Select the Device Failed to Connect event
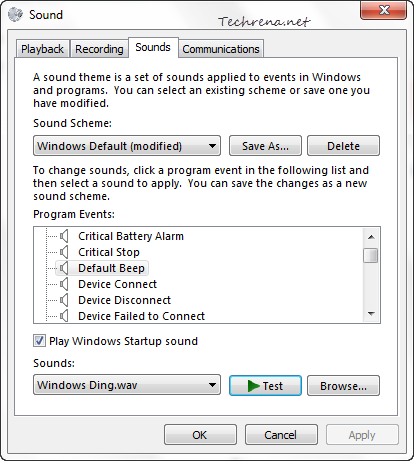 141,316
